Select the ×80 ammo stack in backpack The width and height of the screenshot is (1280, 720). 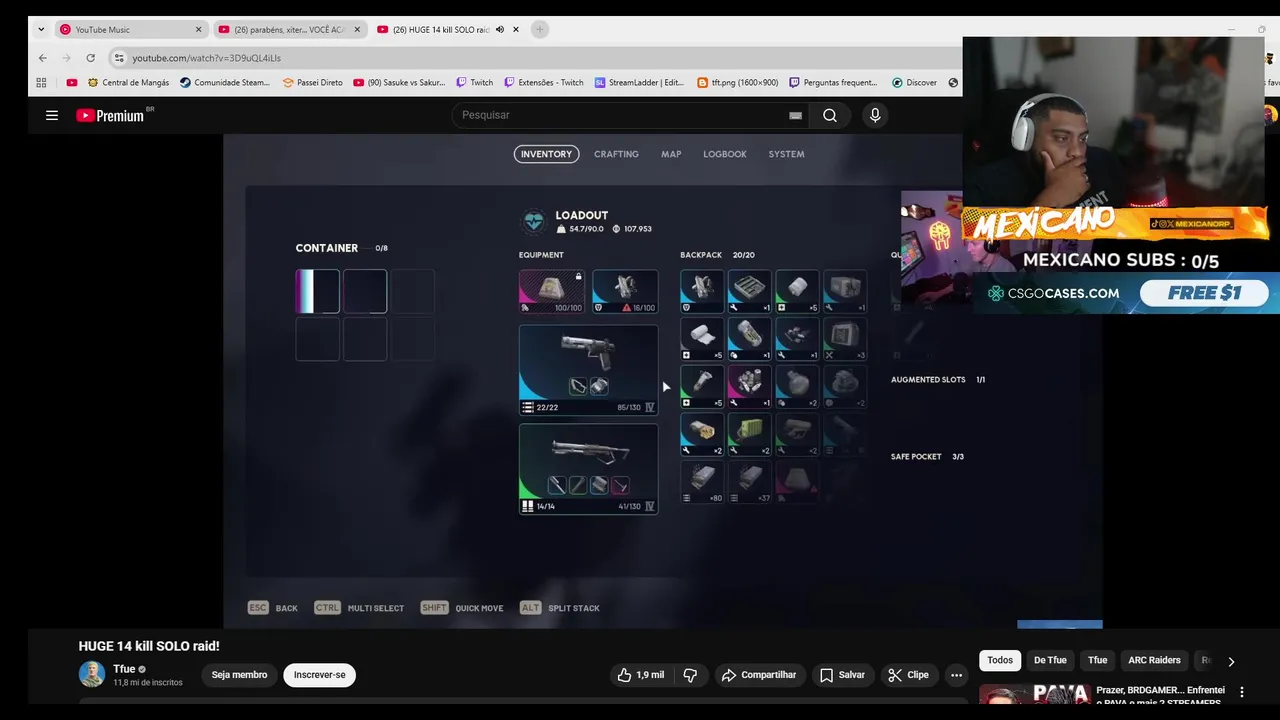pyautogui.click(x=702, y=481)
